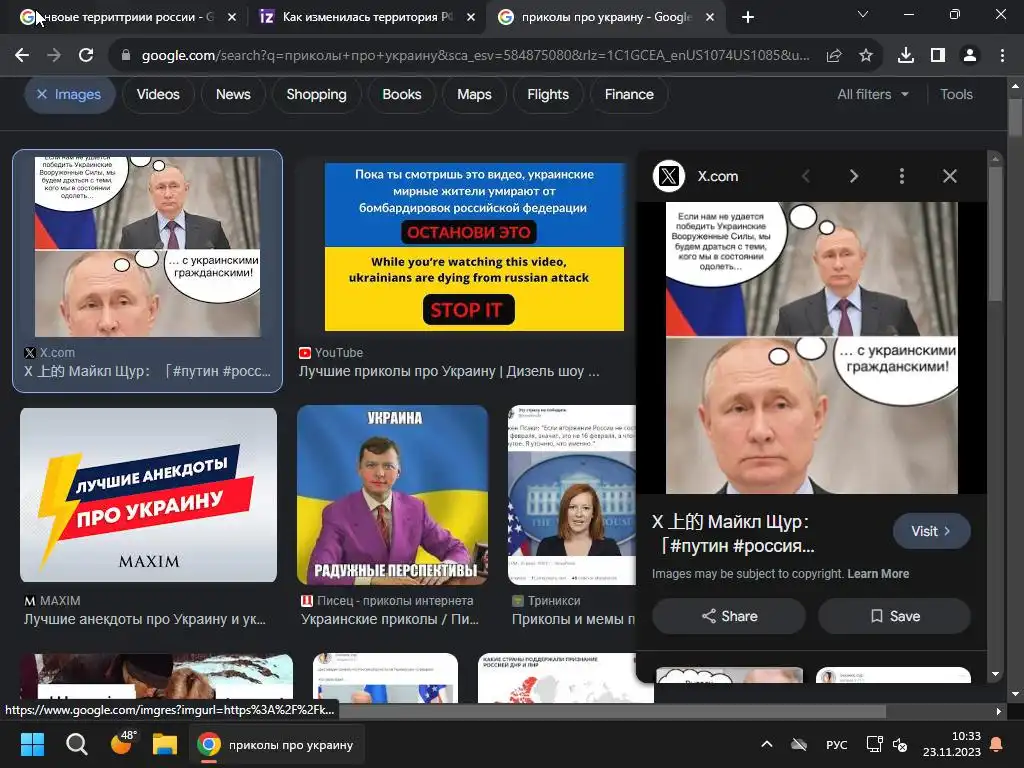This screenshot has height=768, width=1024.
Task: Toggle the Chrome side panel icon
Action: click(938, 56)
